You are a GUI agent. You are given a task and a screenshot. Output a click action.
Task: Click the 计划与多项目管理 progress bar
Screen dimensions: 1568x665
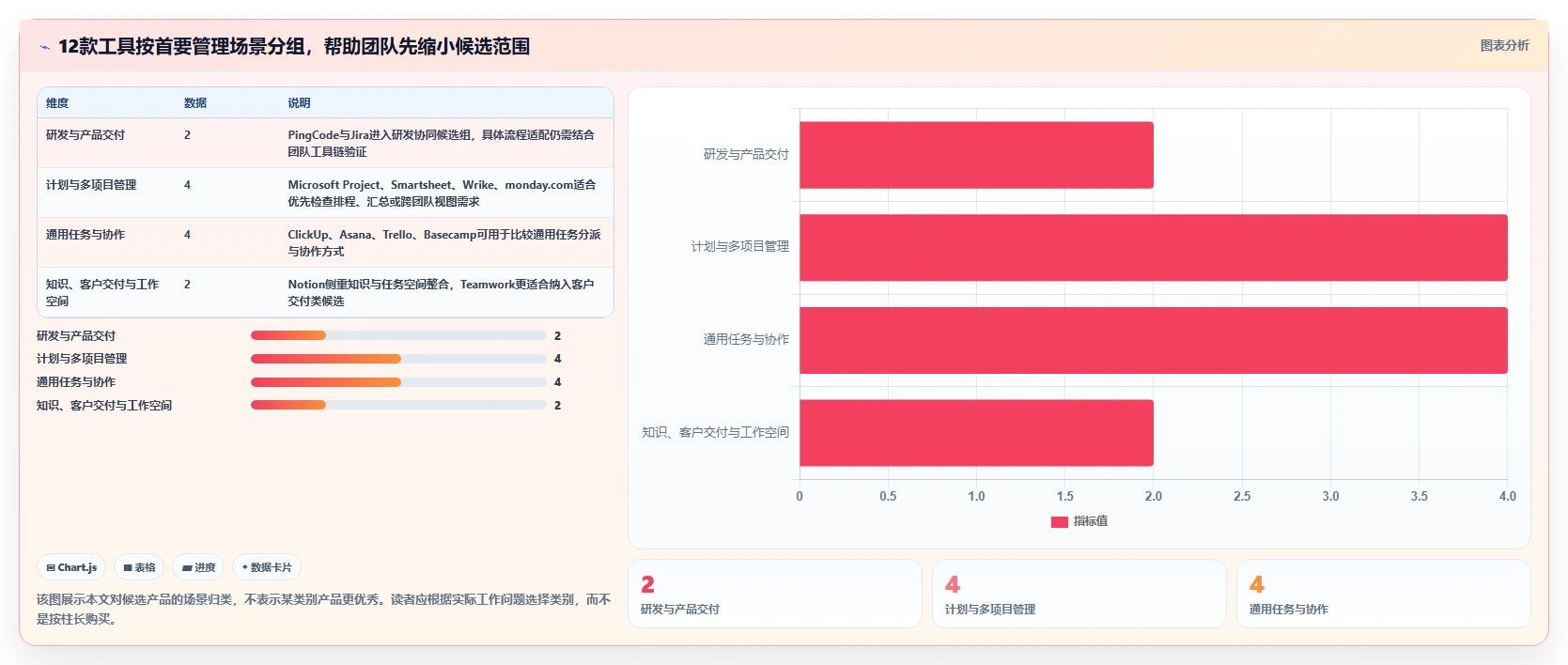398,359
